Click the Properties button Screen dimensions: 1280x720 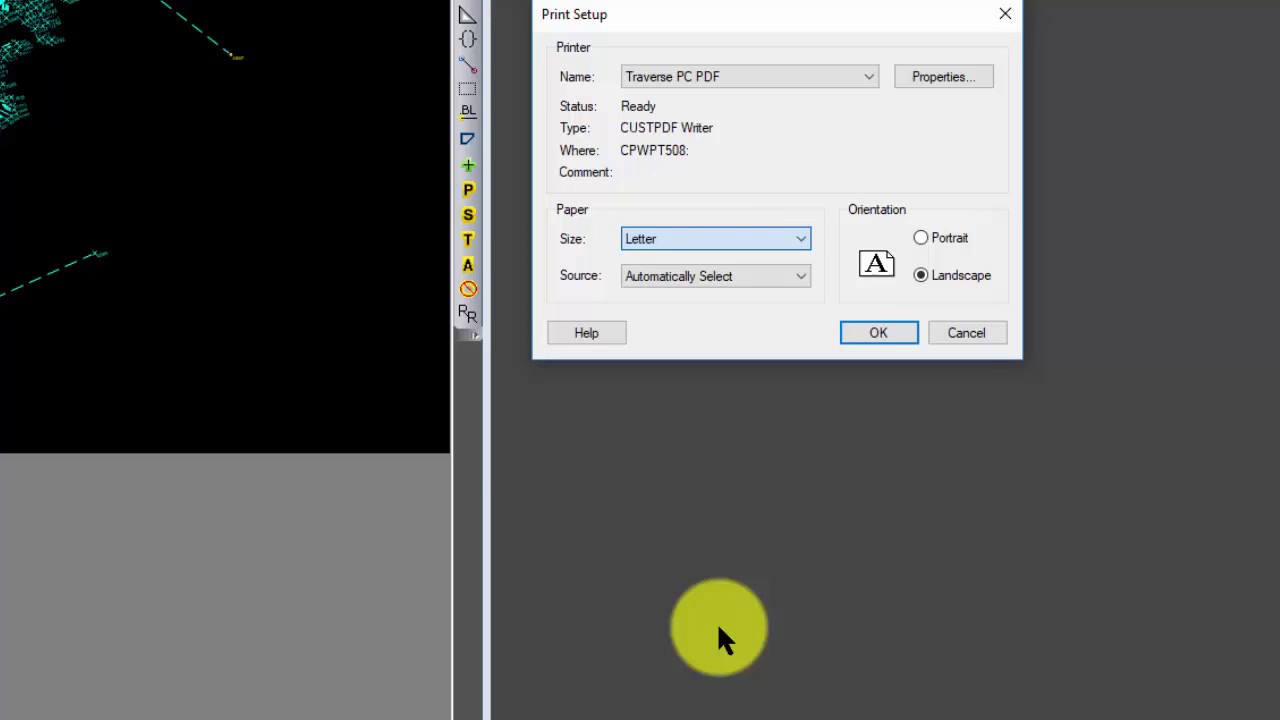[943, 76]
